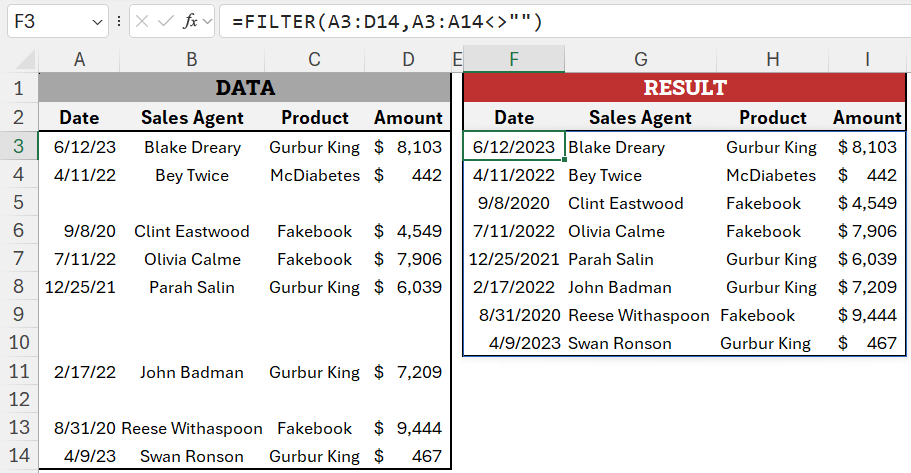Click the Select All corner triangle

point(25,60)
